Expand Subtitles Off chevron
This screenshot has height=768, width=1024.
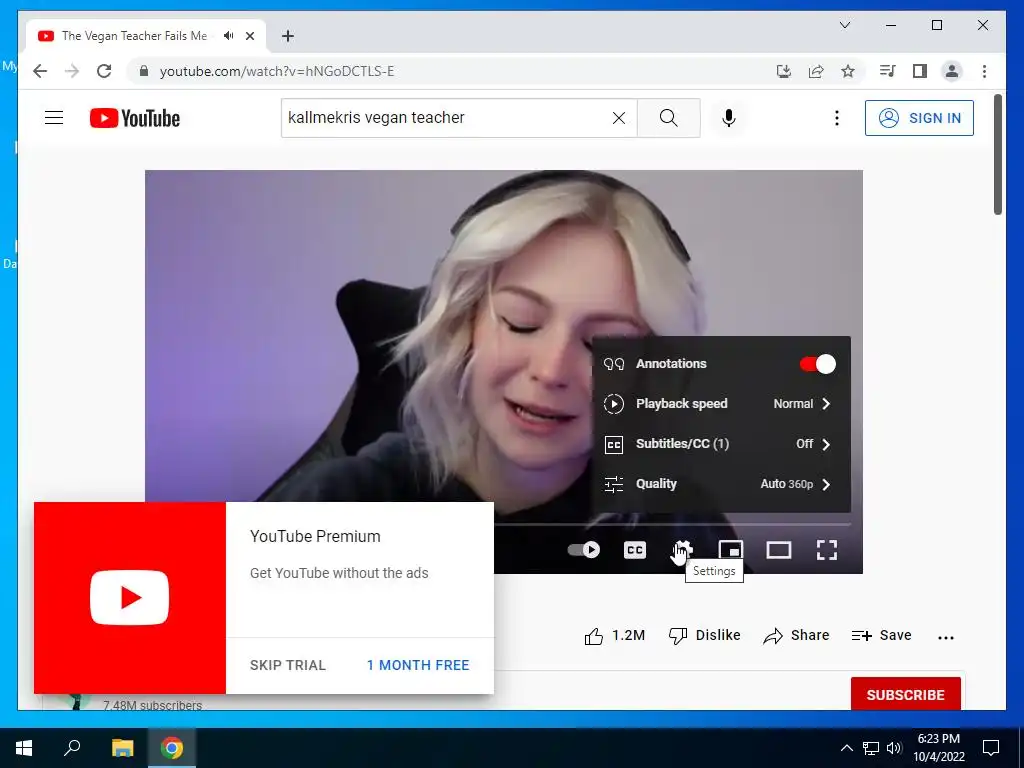(x=826, y=444)
